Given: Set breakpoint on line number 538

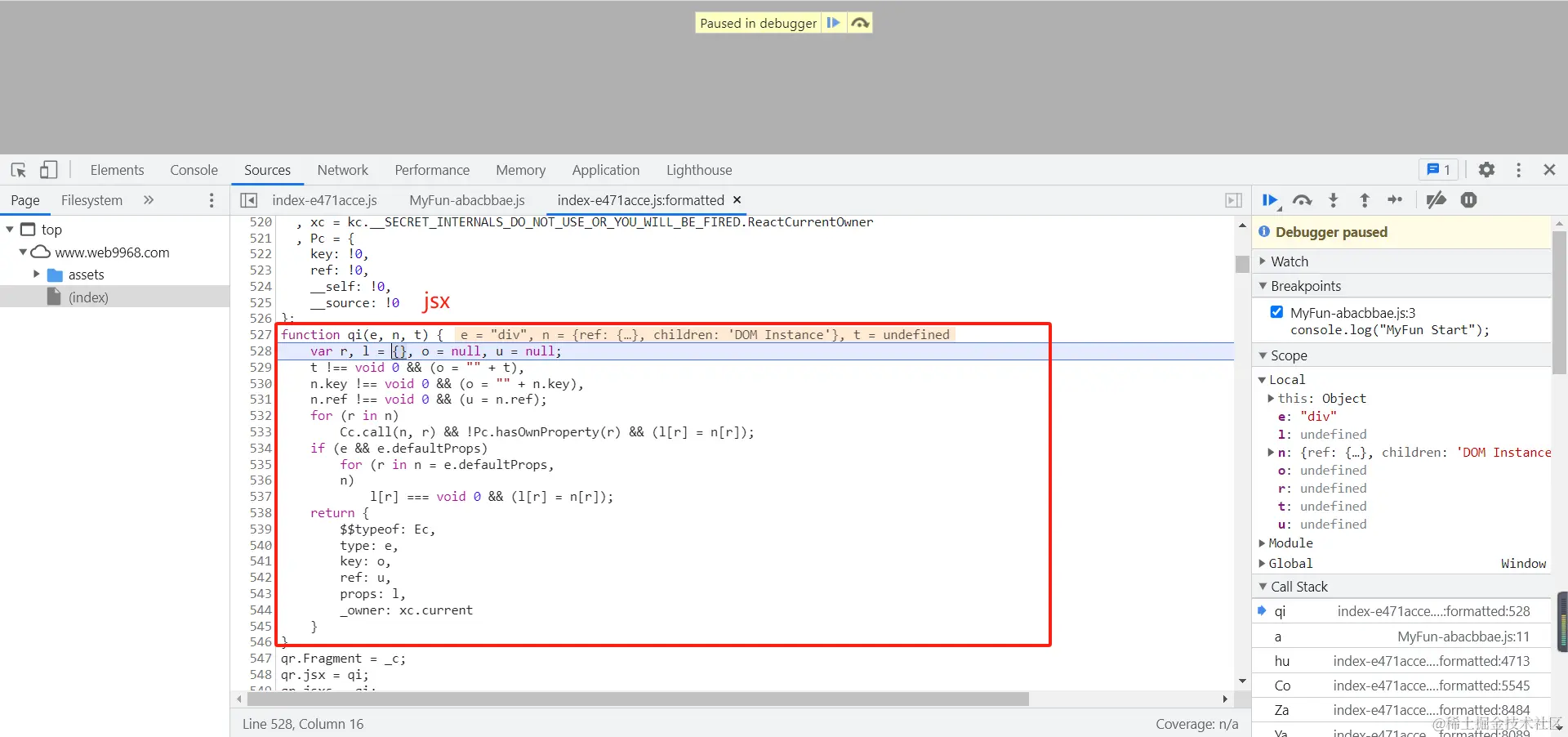Looking at the screenshot, I should tap(261, 513).
